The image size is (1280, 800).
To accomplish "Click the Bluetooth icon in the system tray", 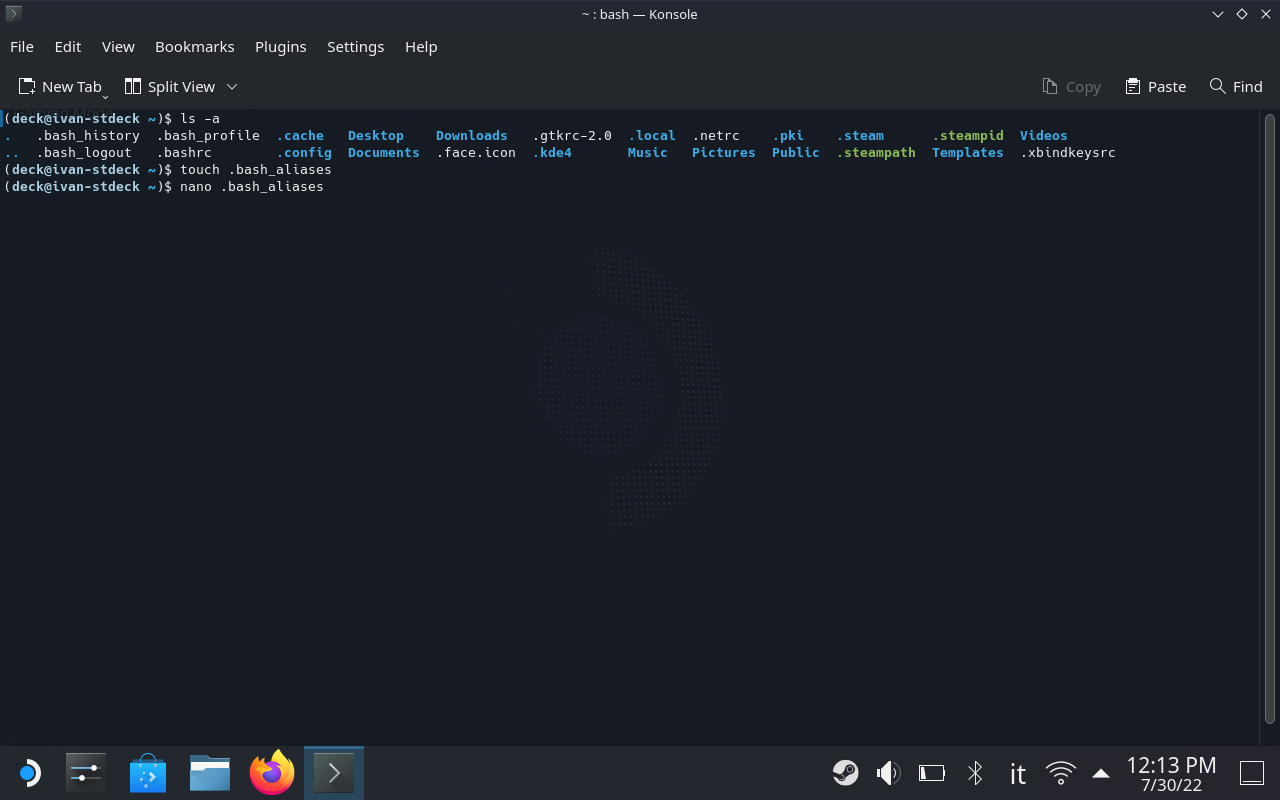I will click(x=974, y=772).
